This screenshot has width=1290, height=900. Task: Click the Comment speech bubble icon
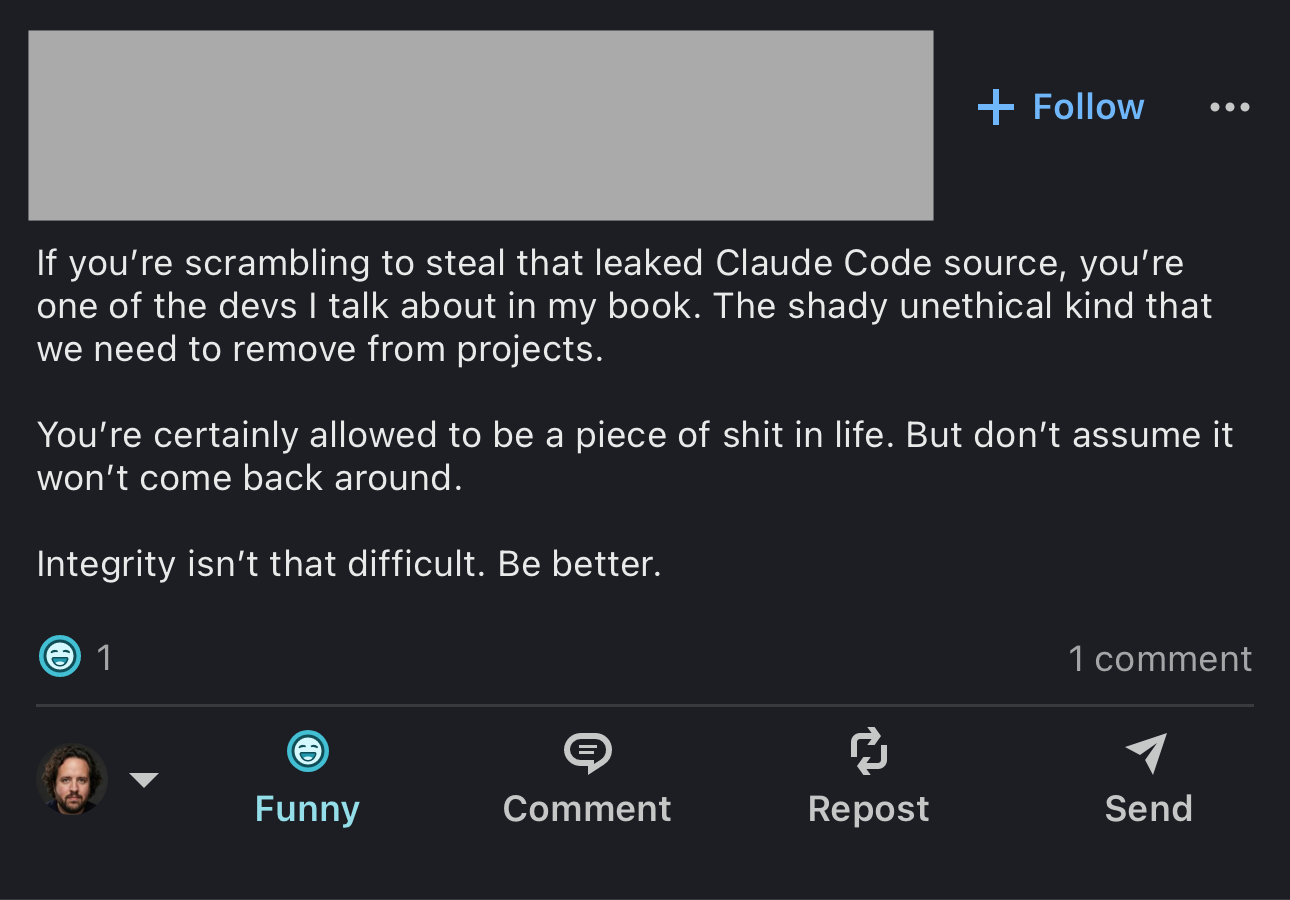pos(587,751)
